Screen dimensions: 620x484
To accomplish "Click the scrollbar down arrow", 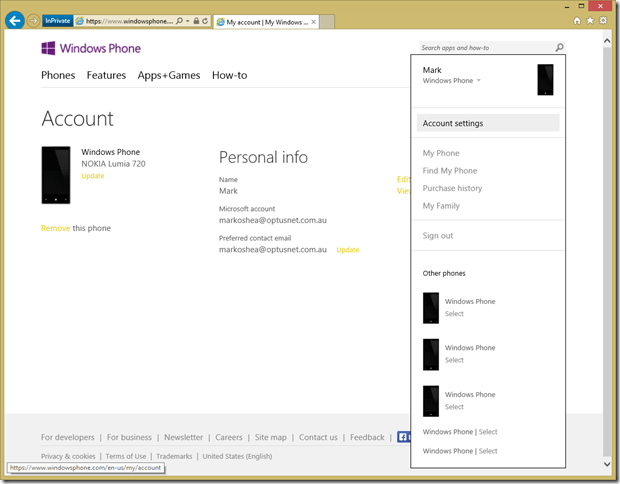I will click(x=607, y=464).
